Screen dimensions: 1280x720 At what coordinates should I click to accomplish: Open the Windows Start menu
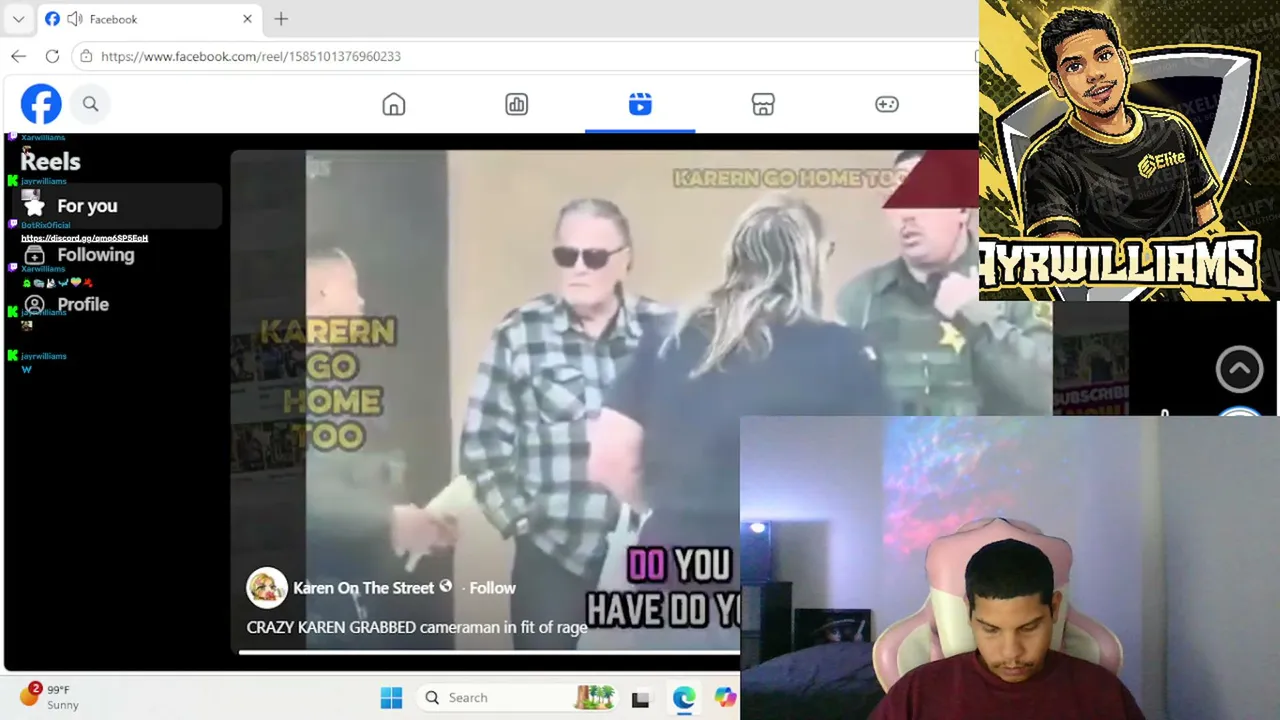point(391,698)
